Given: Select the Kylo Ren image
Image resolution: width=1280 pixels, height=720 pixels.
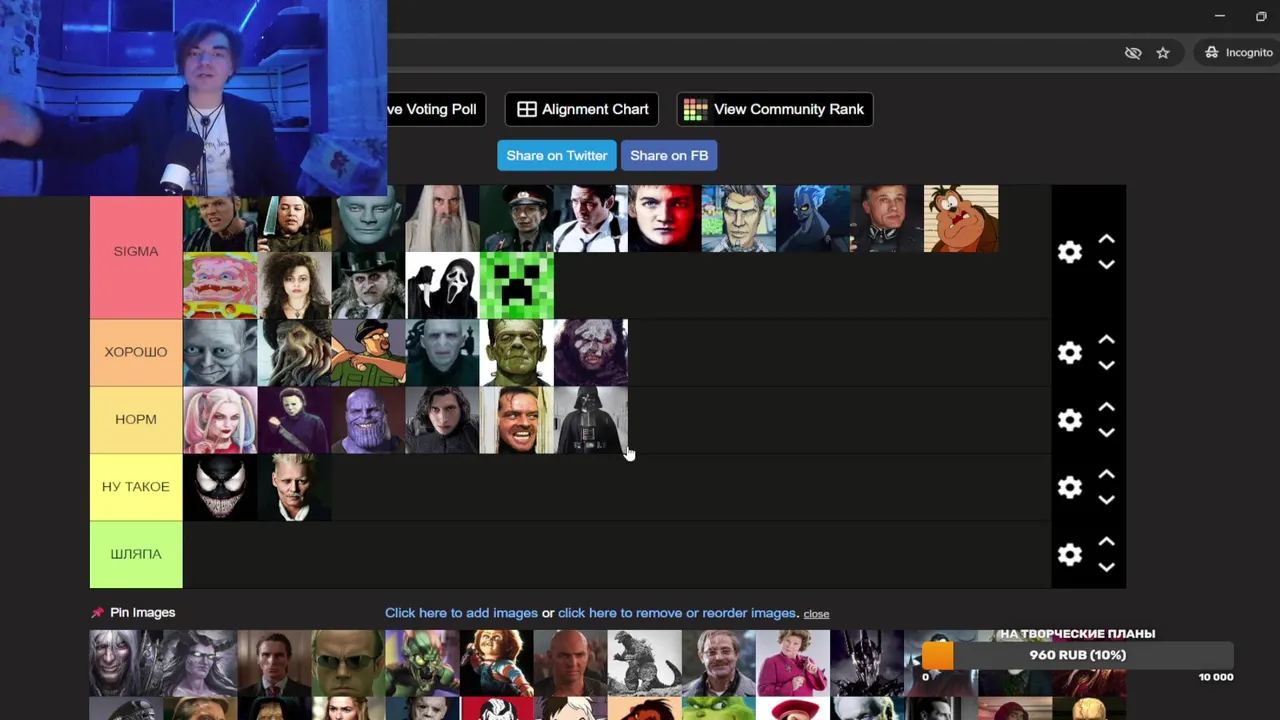Looking at the screenshot, I should [443, 420].
